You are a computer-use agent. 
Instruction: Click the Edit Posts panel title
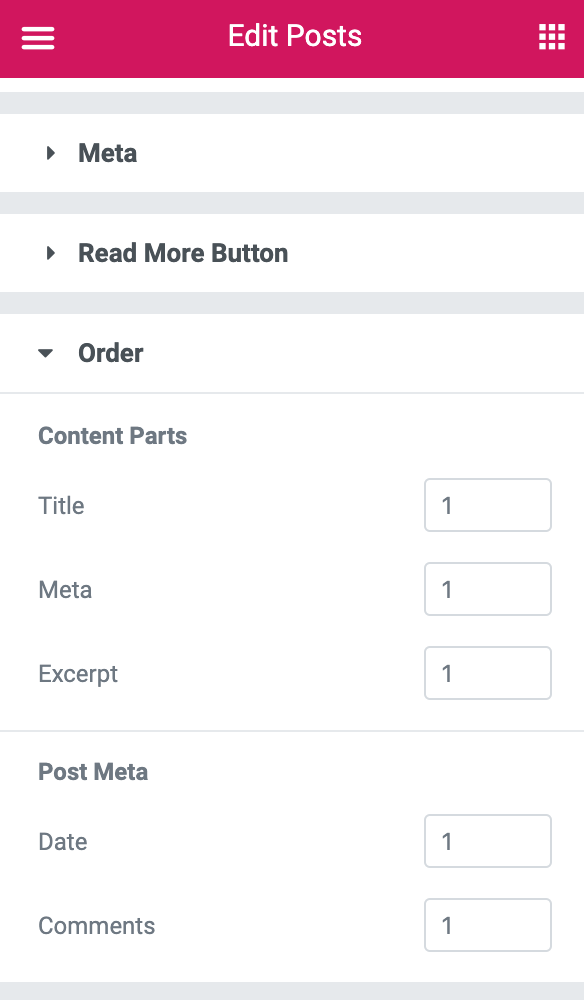(x=295, y=36)
